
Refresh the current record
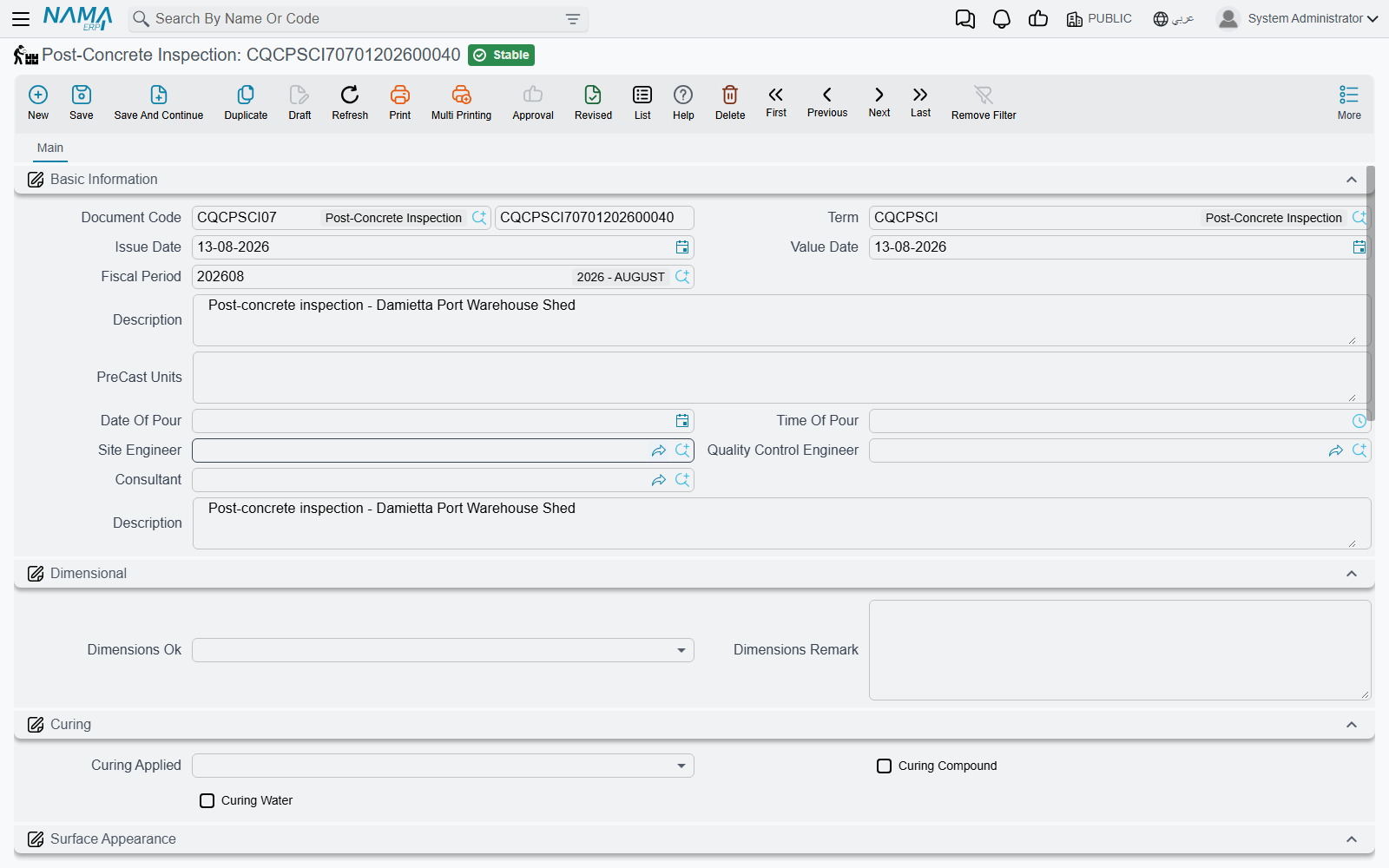click(350, 102)
